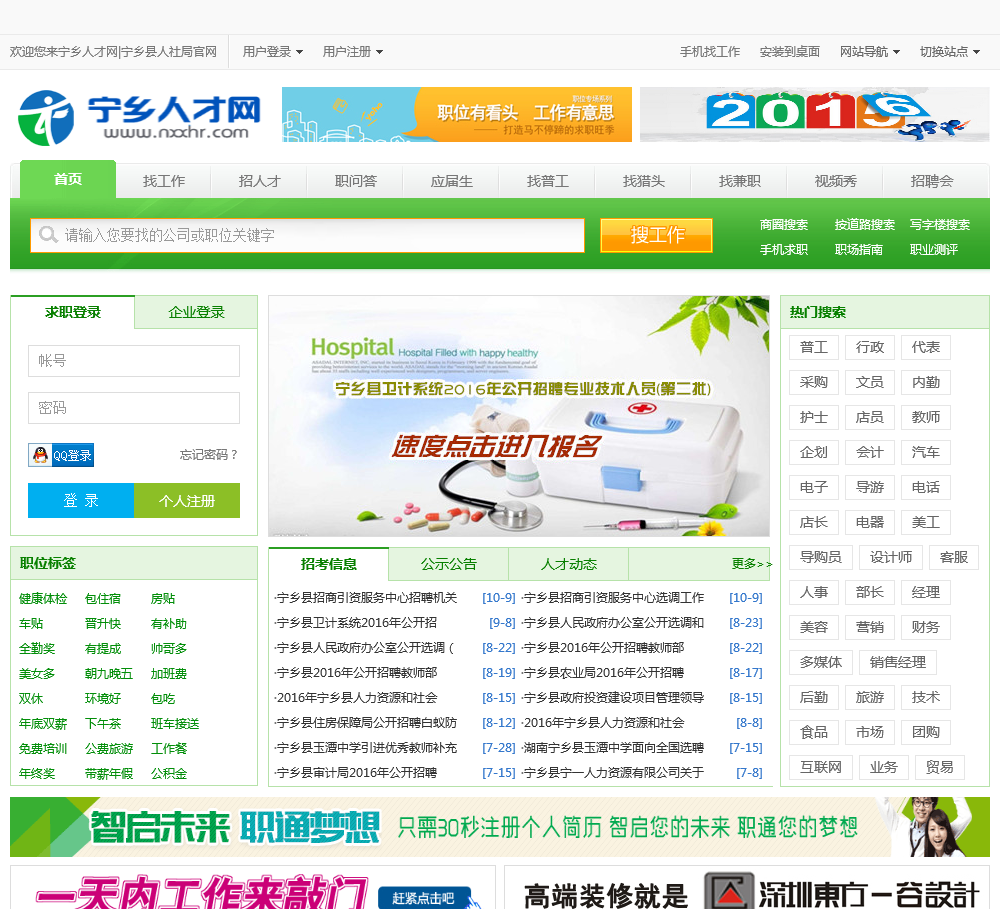1000x909 pixels.
Task: Click 职场指南 link
Action: [858, 249]
